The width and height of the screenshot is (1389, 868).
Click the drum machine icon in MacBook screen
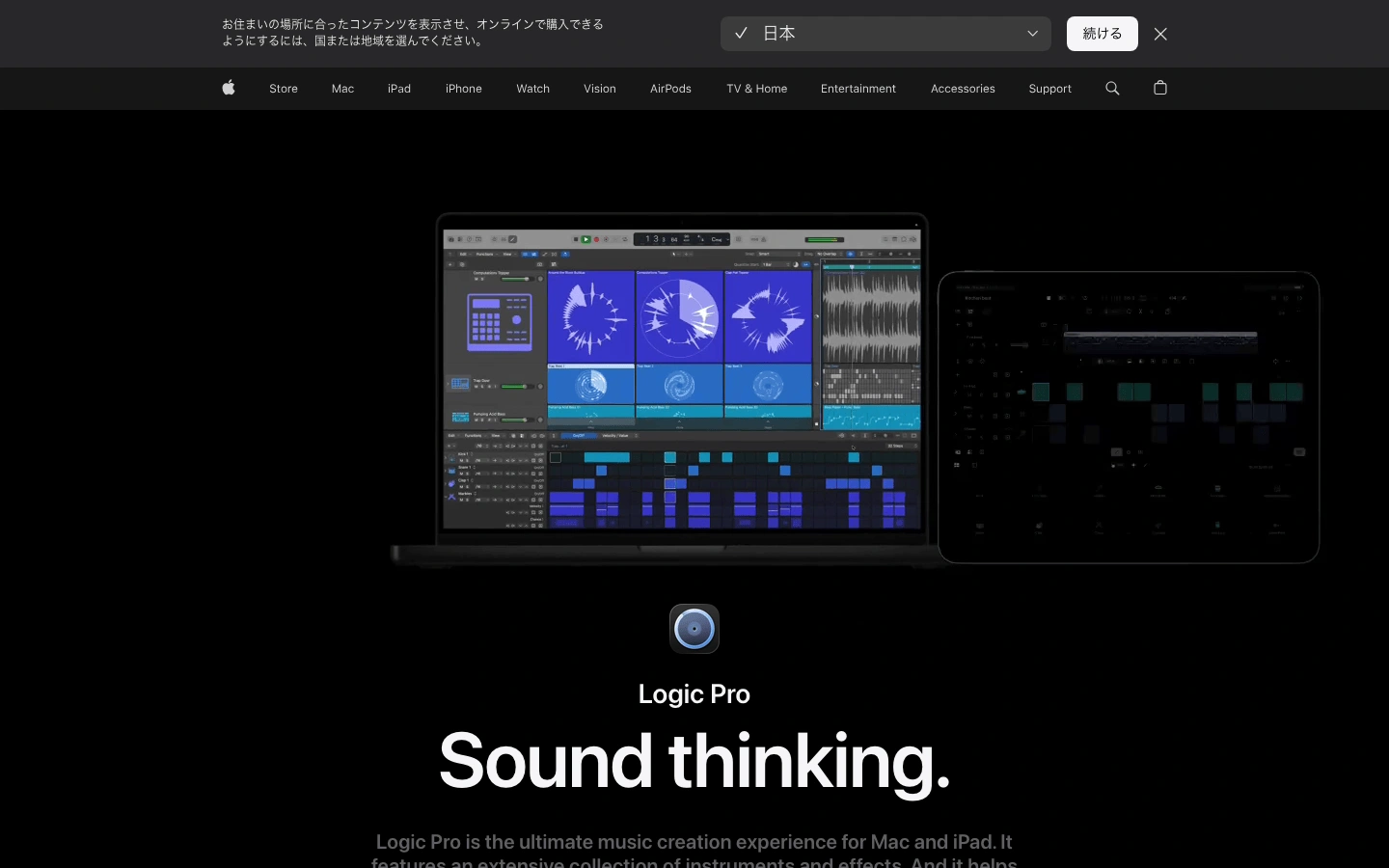tap(499, 322)
